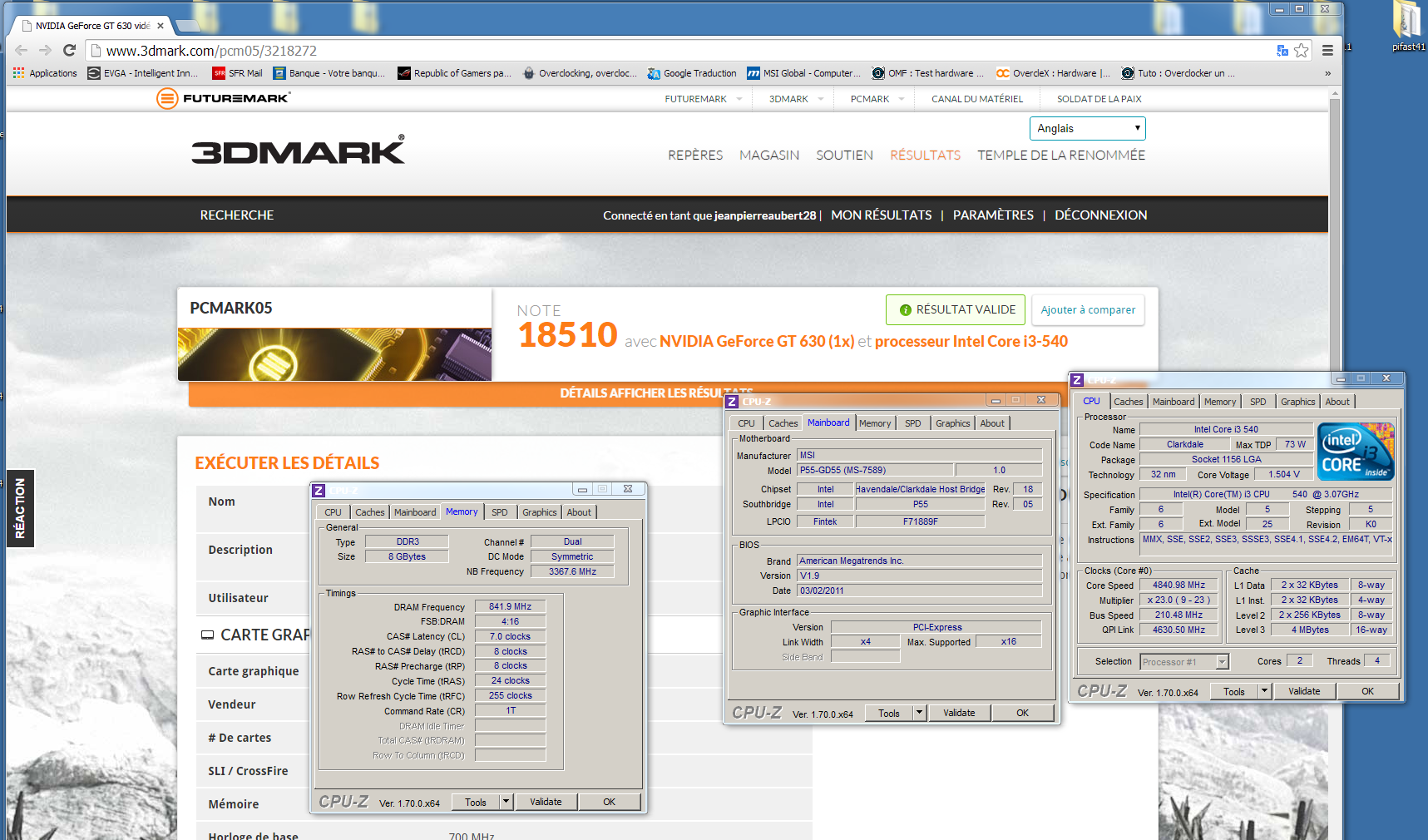Image resolution: width=1428 pixels, height=840 pixels.
Task: Open OvercleX Hardware bookmark
Action: tap(1054, 73)
